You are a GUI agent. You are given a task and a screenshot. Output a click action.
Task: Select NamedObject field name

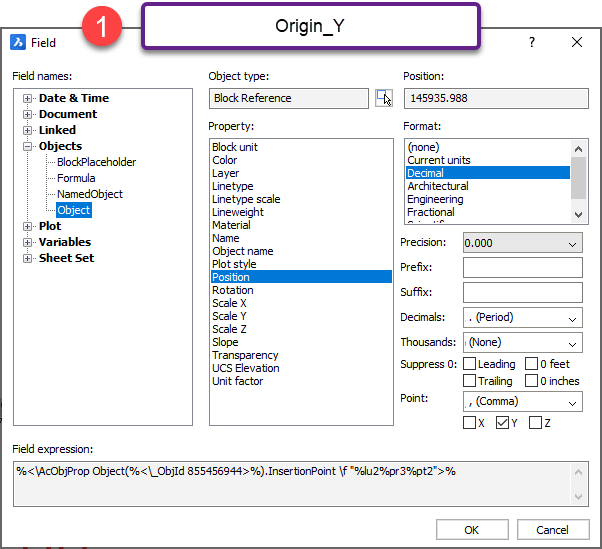(90, 194)
